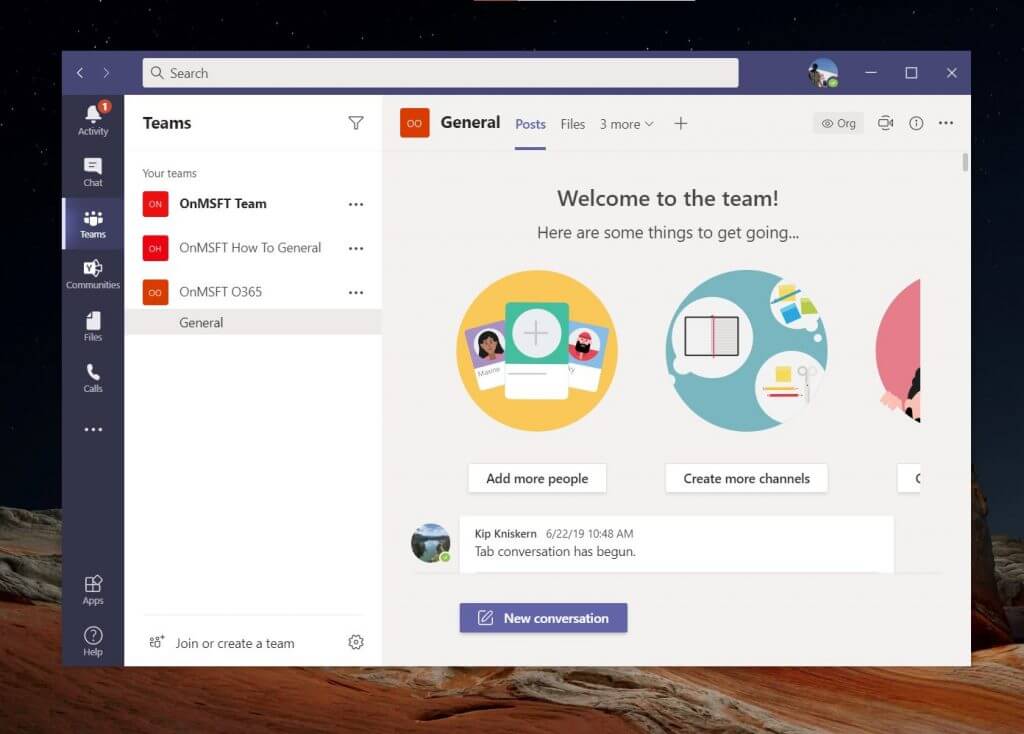The width and height of the screenshot is (1024, 734).
Task: Click the red OH team avatar
Action: (x=155, y=248)
